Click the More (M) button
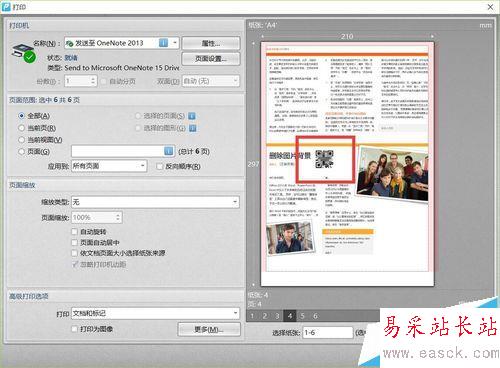This screenshot has width=500, height=368. (x=209, y=329)
